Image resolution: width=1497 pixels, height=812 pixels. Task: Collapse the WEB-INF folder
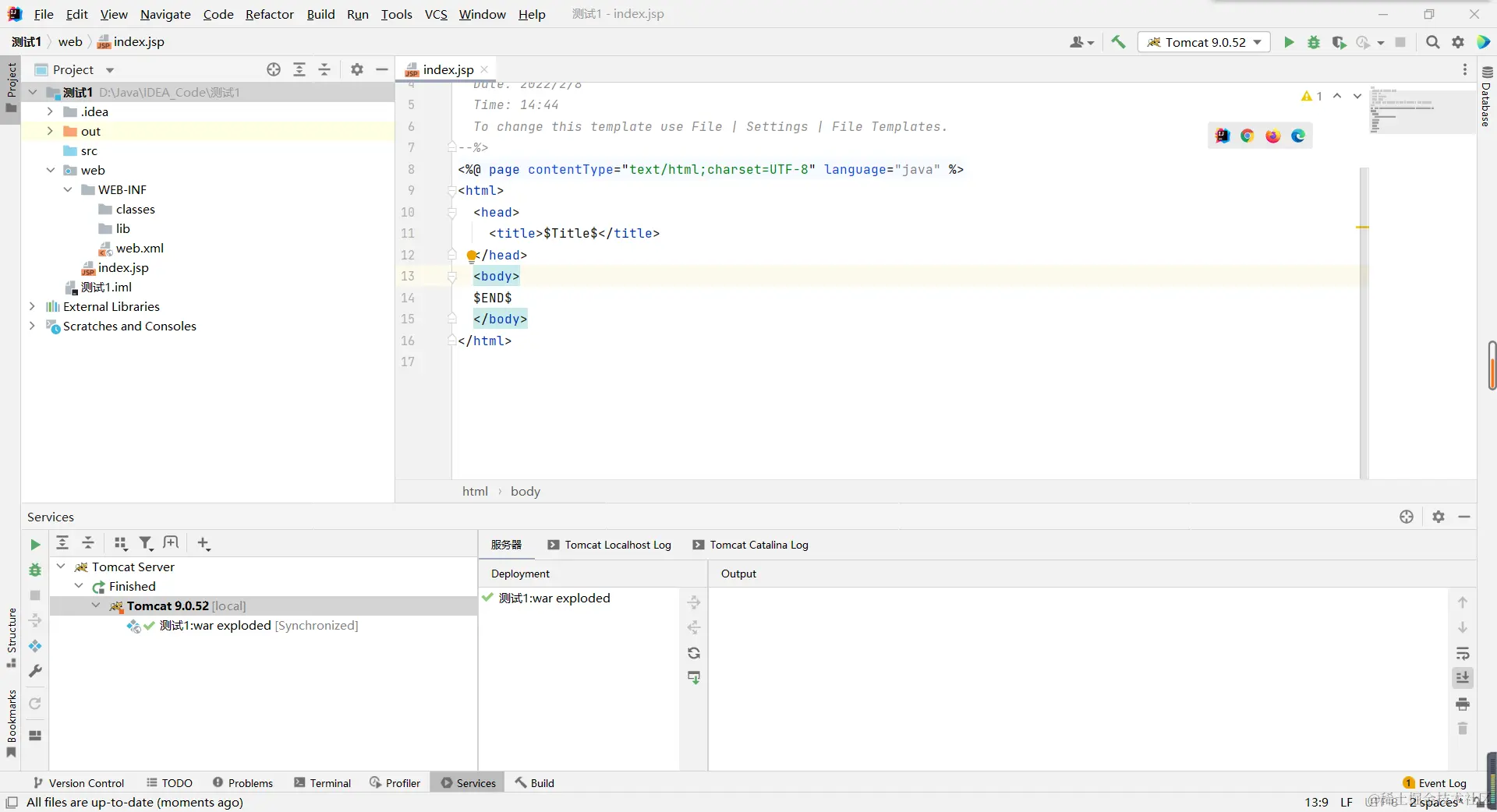click(68, 189)
